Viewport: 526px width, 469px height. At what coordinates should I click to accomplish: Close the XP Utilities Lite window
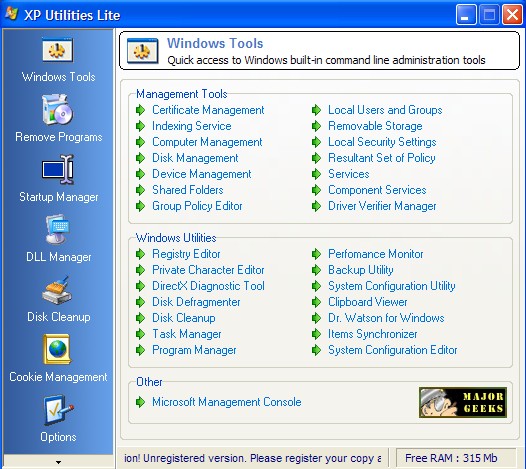[512, 15]
